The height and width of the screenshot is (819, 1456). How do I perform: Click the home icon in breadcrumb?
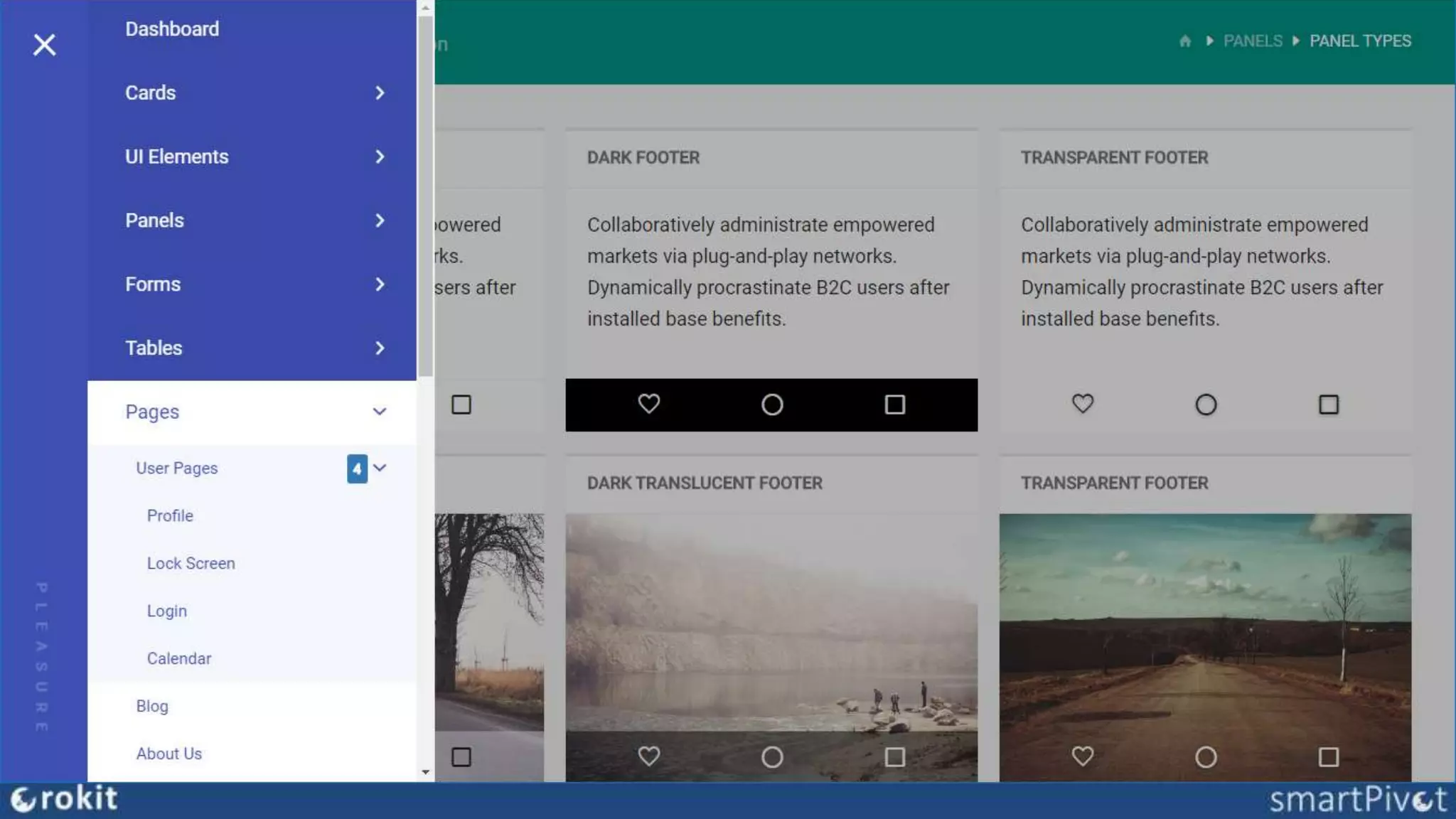coord(1184,41)
